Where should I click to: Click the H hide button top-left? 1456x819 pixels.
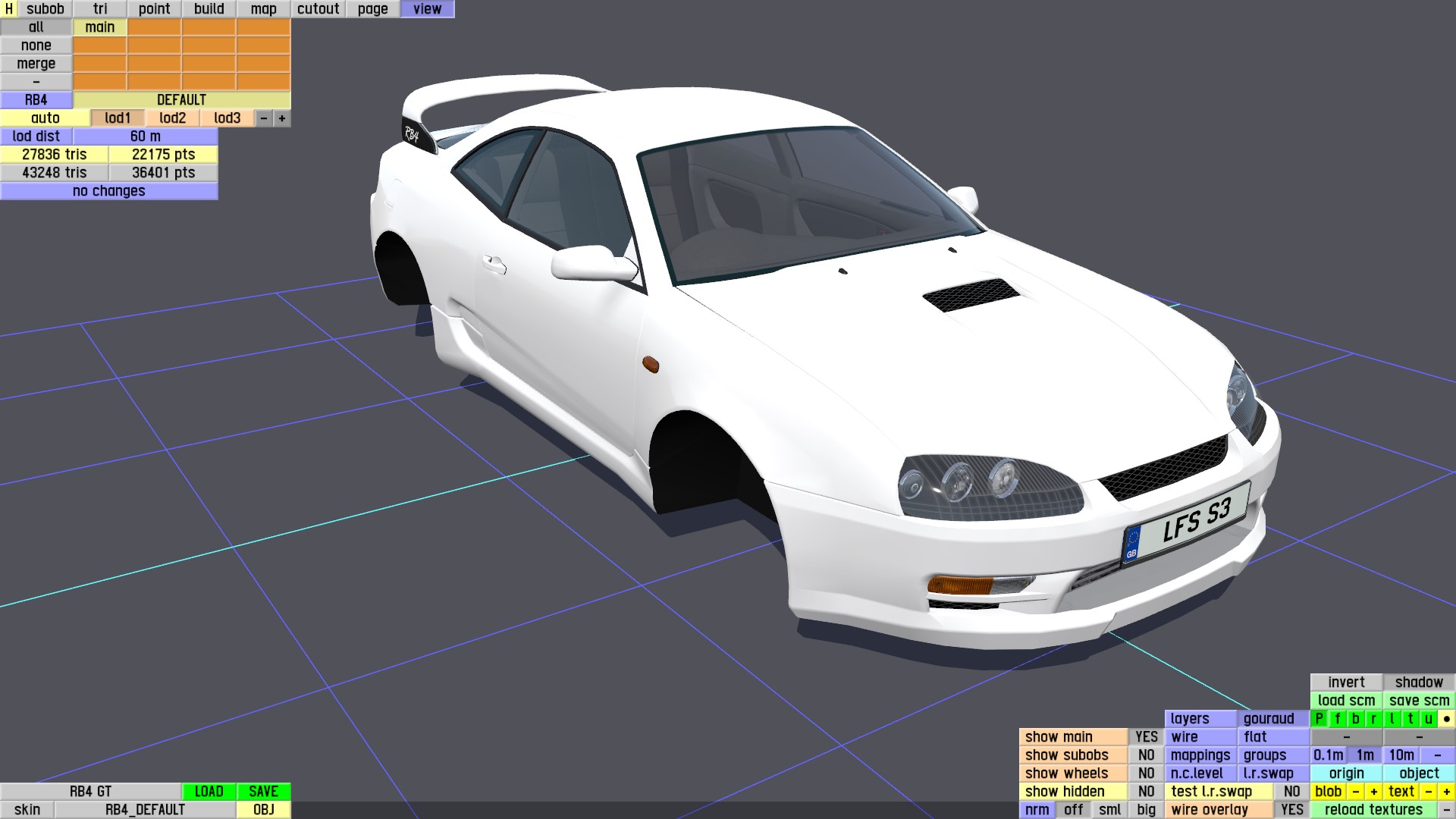[8, 8]
